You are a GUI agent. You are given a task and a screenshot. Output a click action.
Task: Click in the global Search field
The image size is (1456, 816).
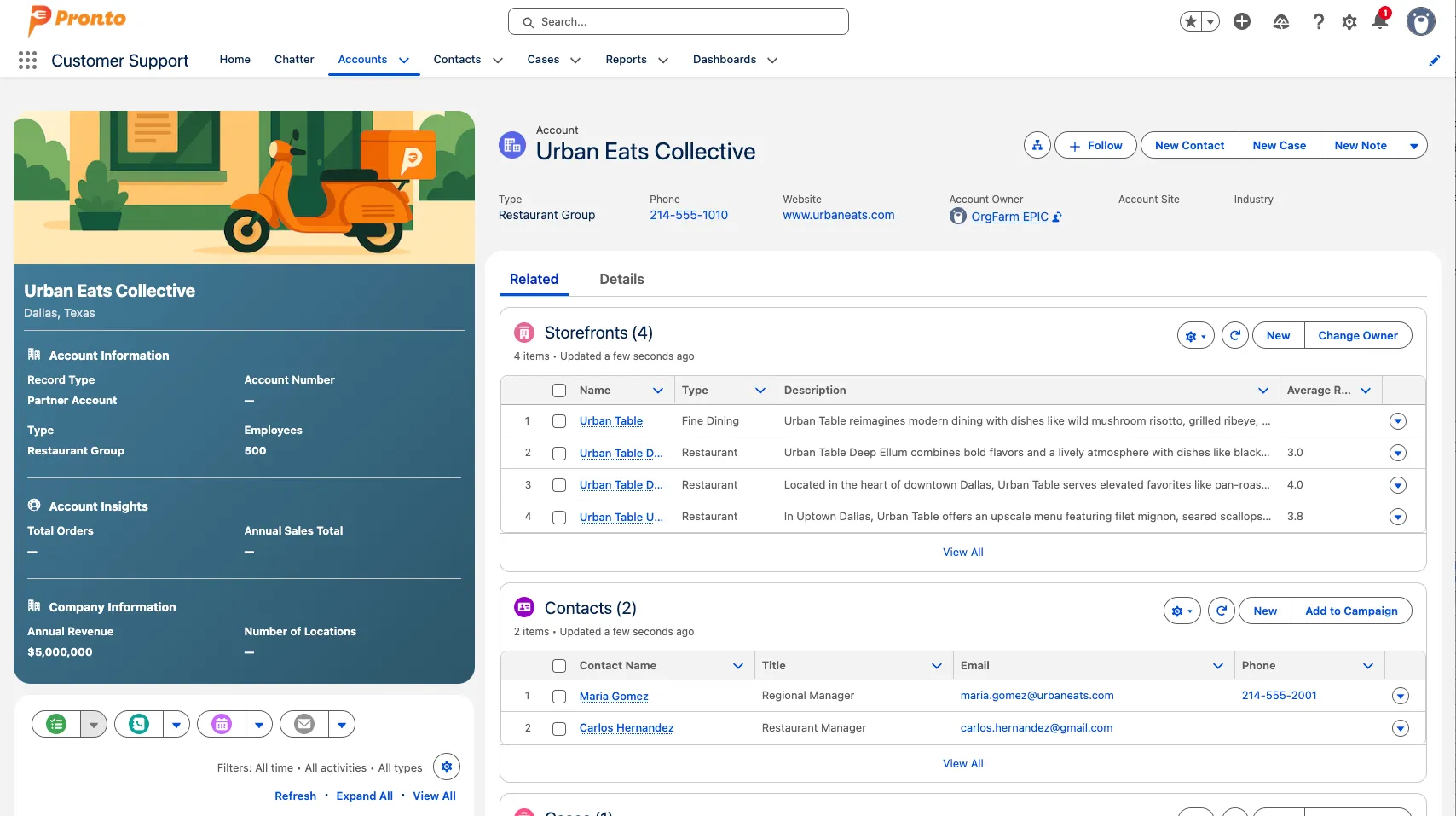point(679,22)
